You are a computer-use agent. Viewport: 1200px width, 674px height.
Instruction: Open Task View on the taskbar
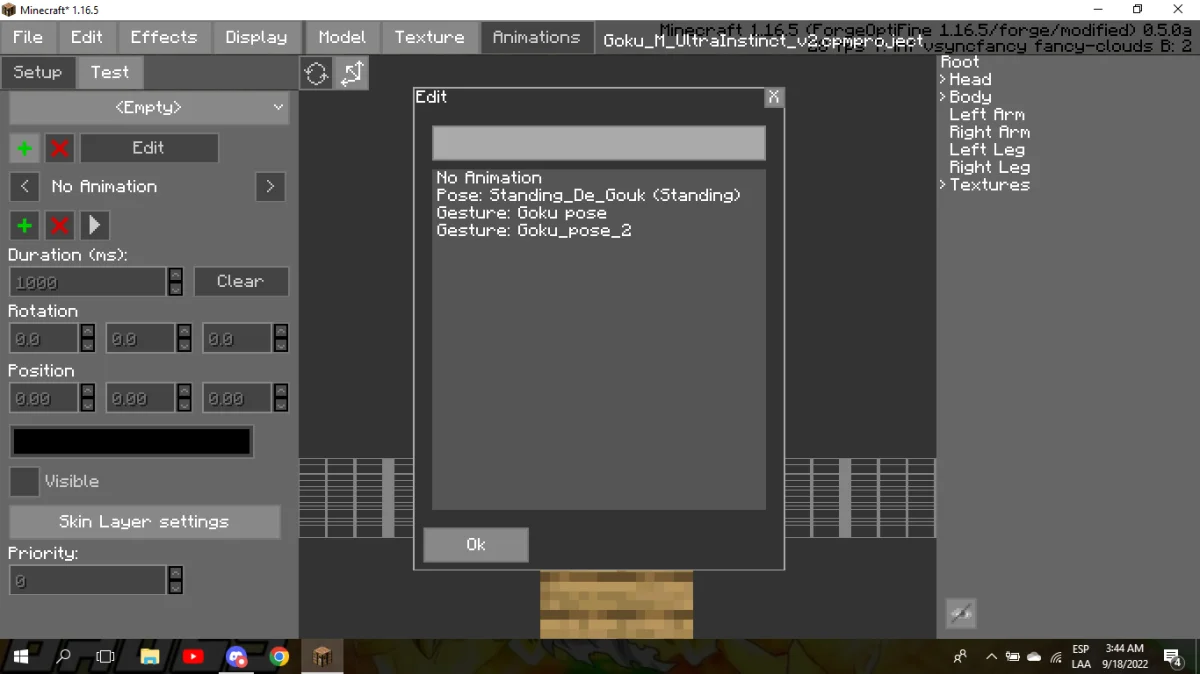coord(106,657)
